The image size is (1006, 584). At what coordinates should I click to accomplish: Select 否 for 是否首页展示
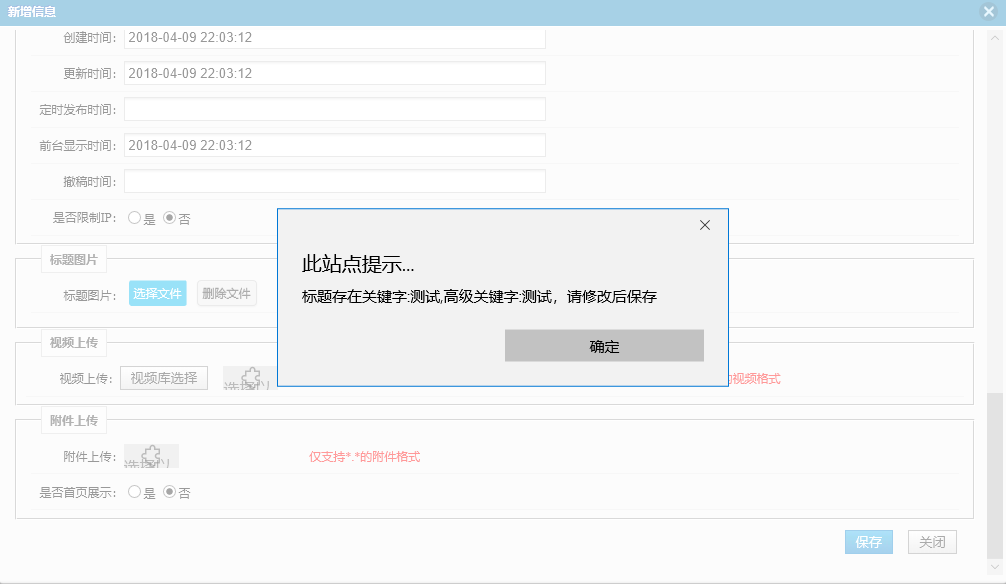click(x=169, y=492)
